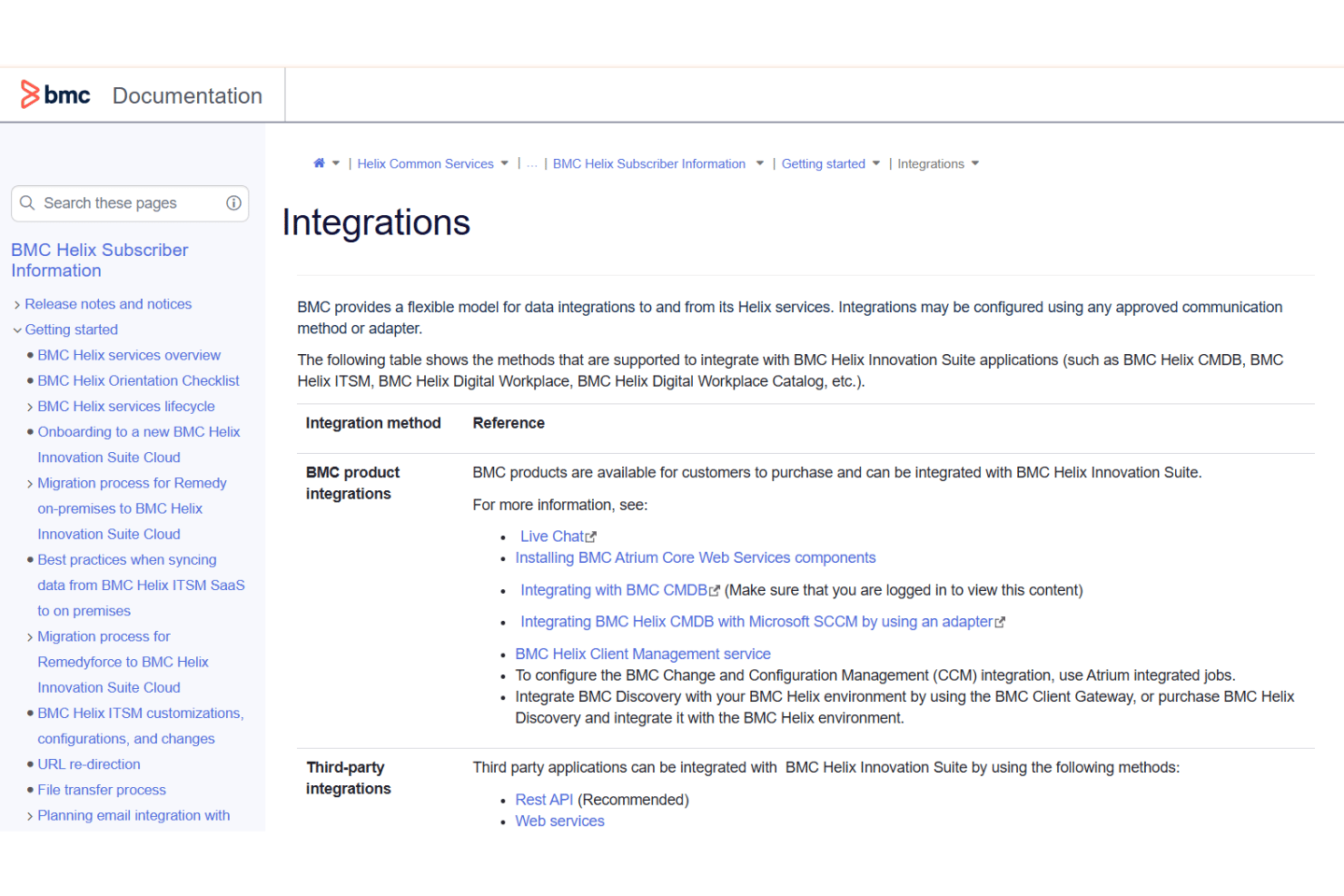
Task: Expand Release notes and notices chevron
Action: (x=17, y=305)
